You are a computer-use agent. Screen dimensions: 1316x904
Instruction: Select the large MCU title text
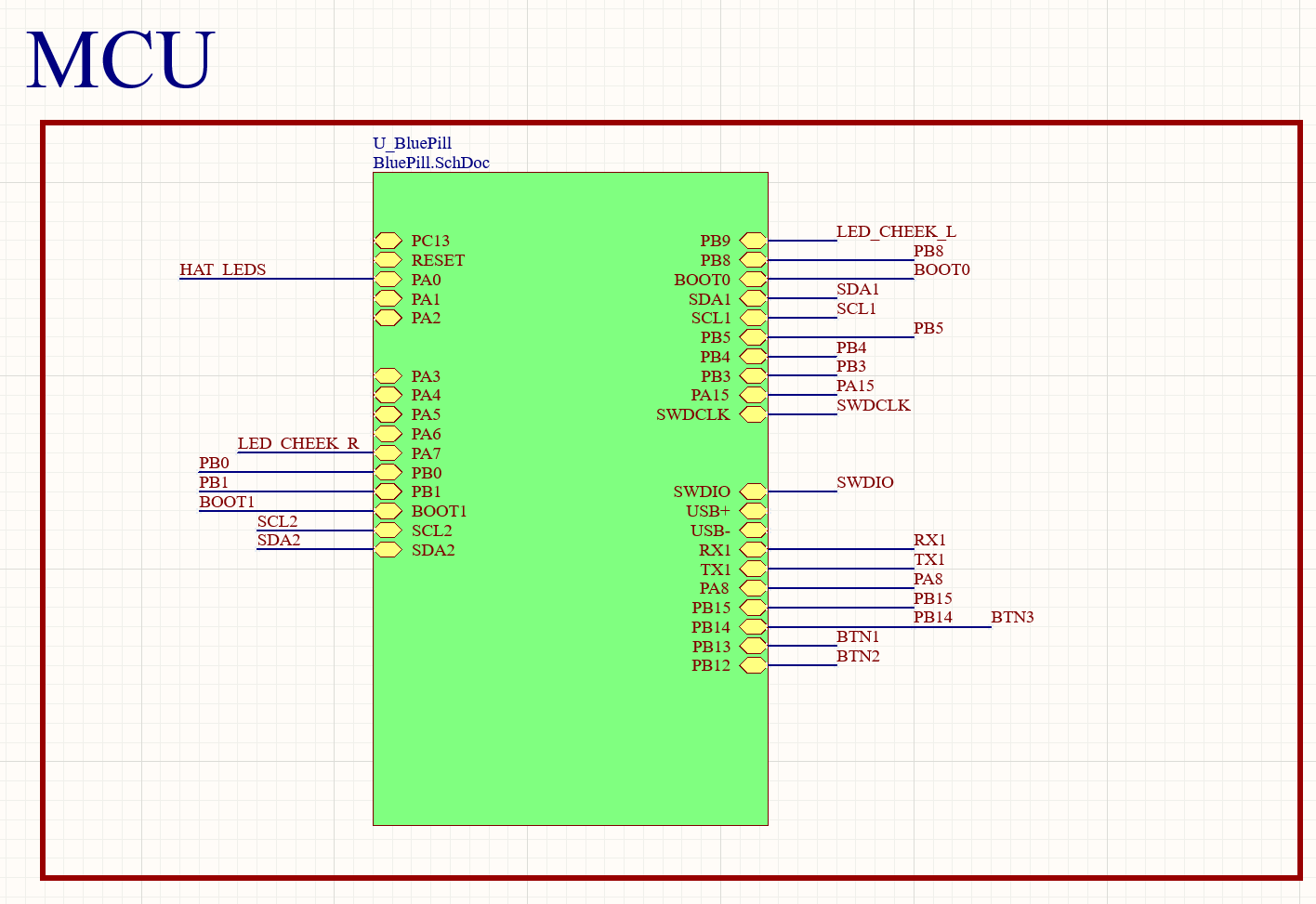(x=121, y=60)
